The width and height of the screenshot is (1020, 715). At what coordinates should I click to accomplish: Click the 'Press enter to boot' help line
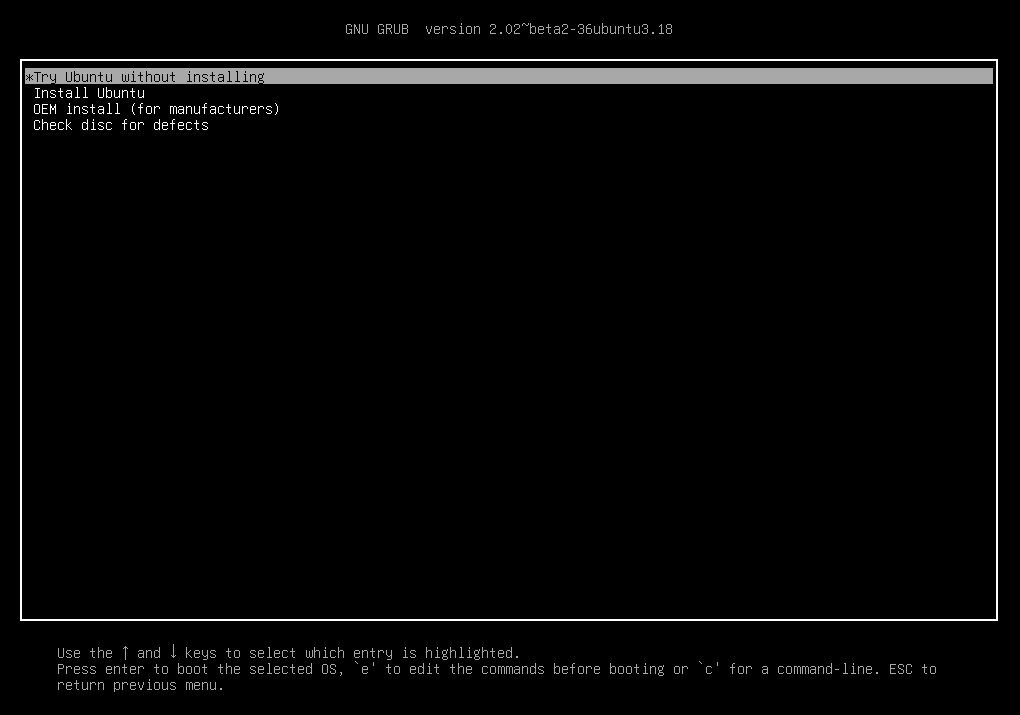click(496, 669)
